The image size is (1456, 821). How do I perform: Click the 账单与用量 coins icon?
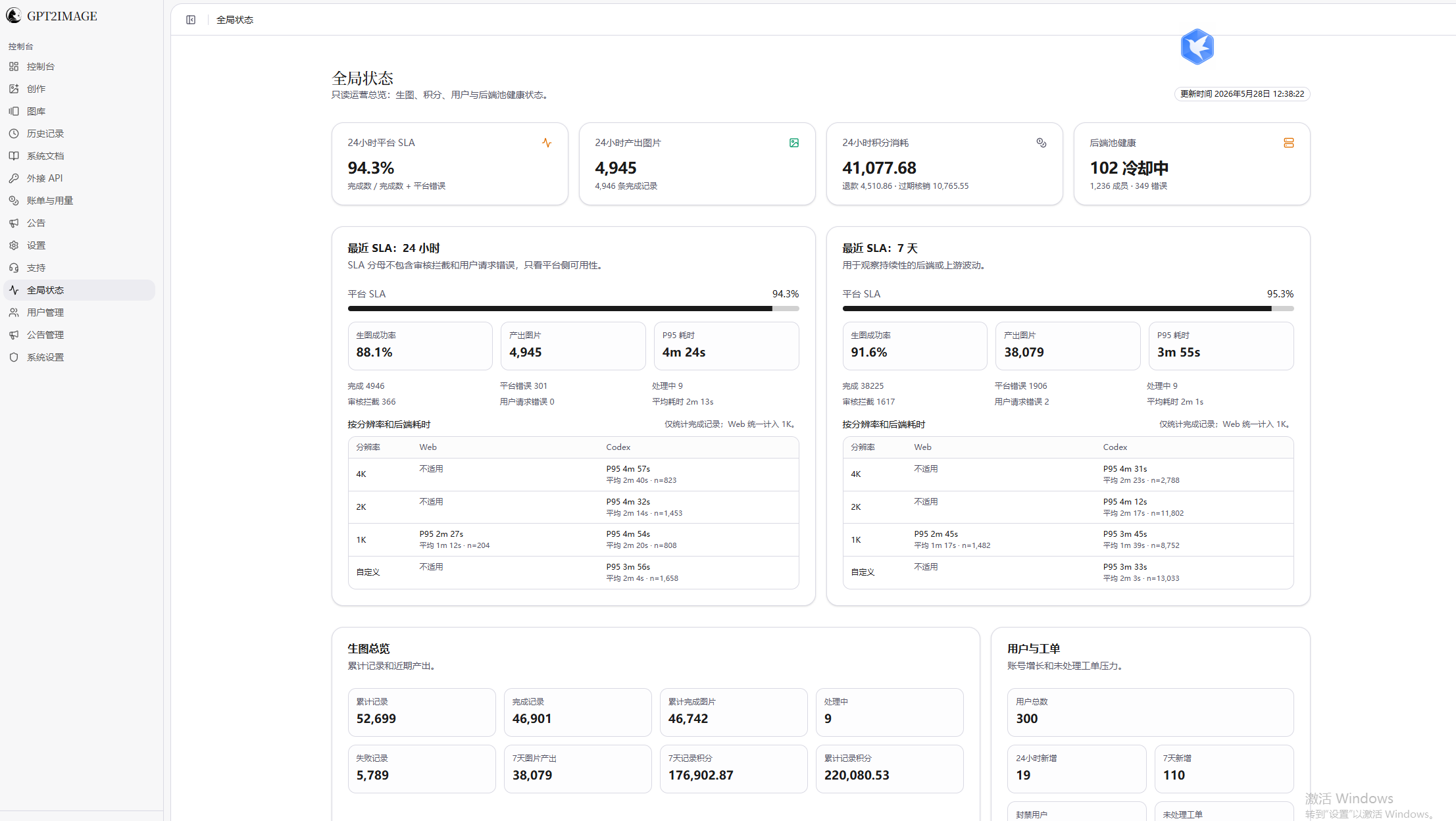pos(14,201)
